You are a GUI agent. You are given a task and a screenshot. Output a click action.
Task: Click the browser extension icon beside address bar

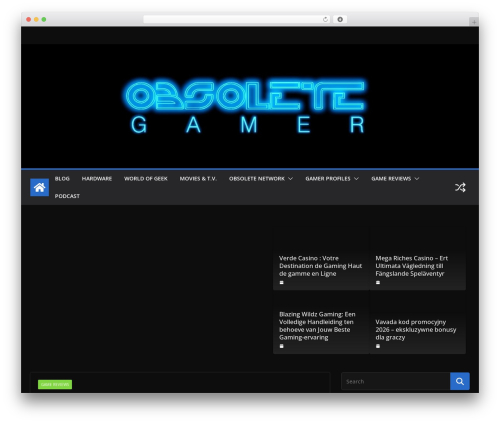click(340, 19)
